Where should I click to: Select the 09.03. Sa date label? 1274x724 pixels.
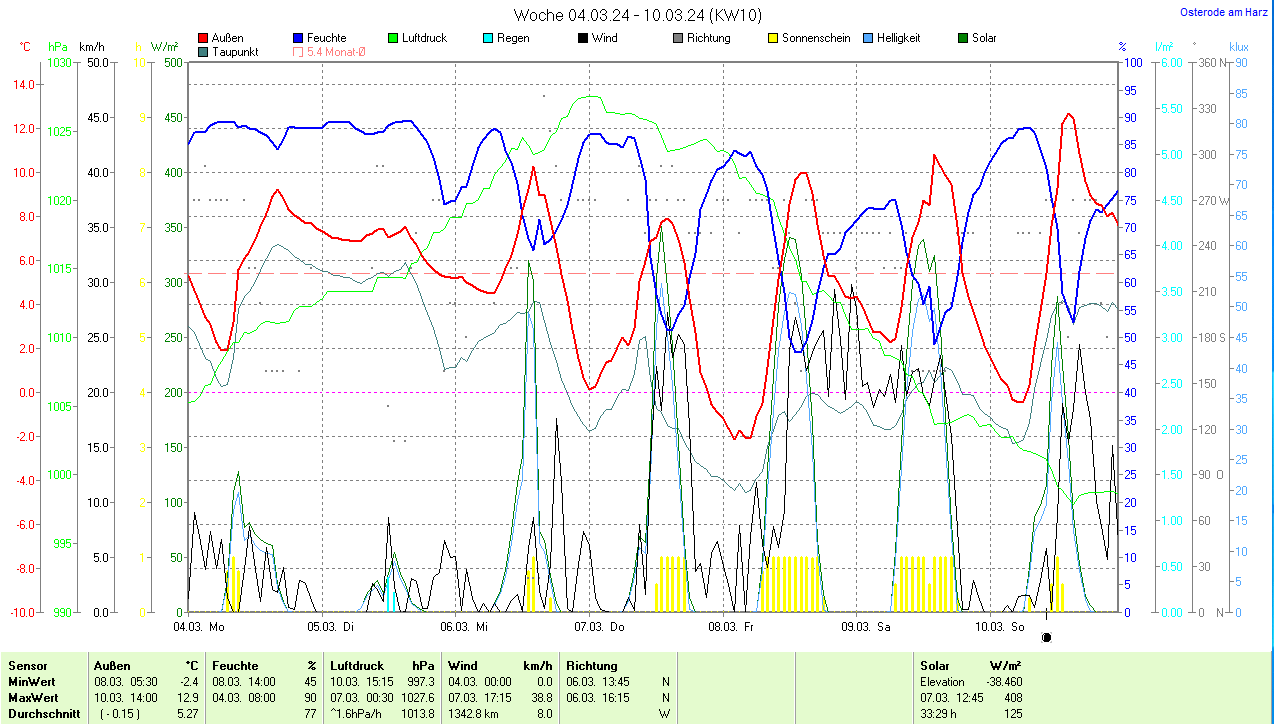pos(866,627)
